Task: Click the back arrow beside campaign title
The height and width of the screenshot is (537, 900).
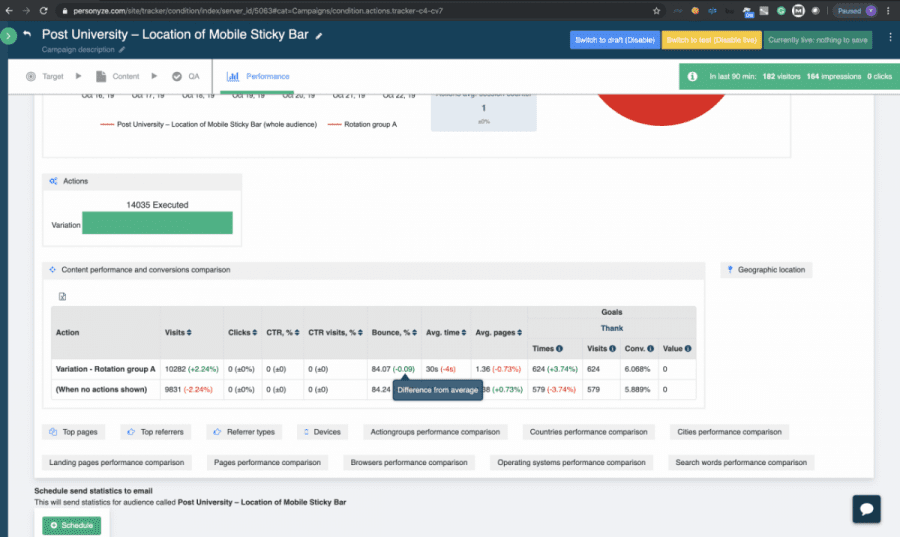Action: pyautogui.click(x=27, y=35)
